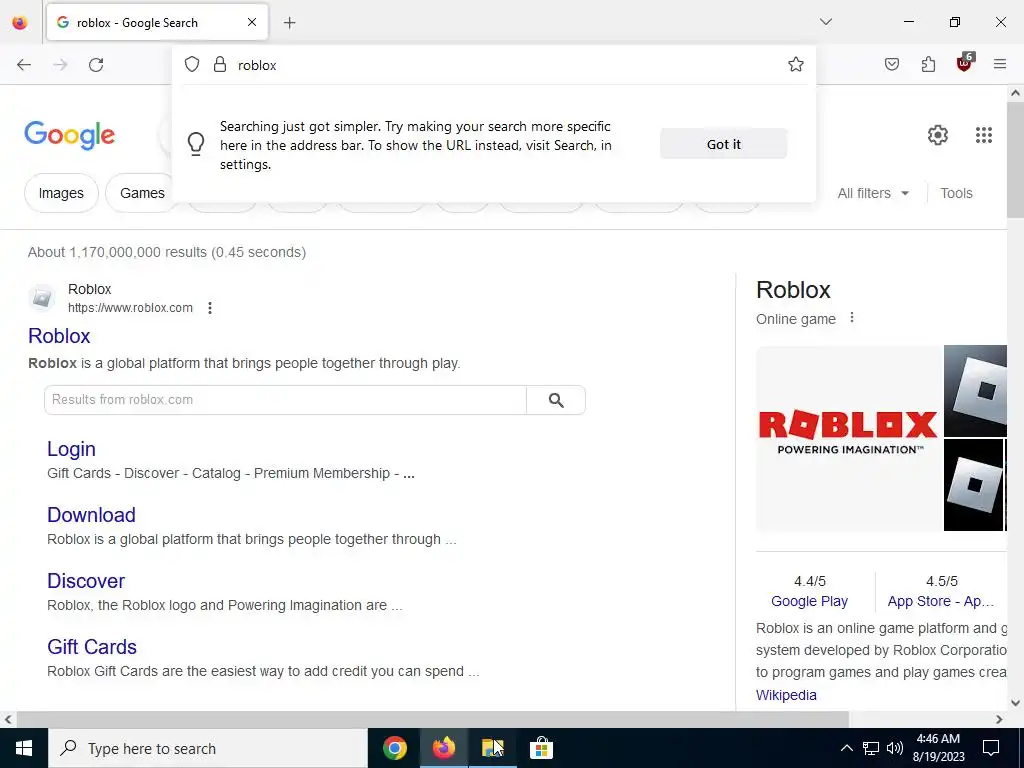1024x768 pixels.
Task: Click the vertical scrollbar down arrow
Action: coord(1016,703)
